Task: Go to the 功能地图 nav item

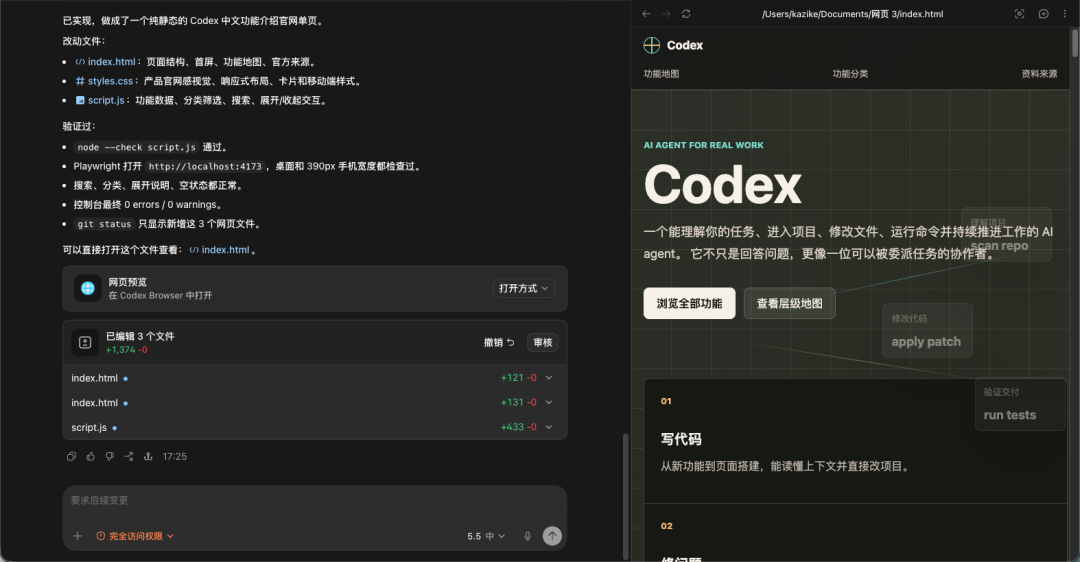Action: click(x=661, y=74)
